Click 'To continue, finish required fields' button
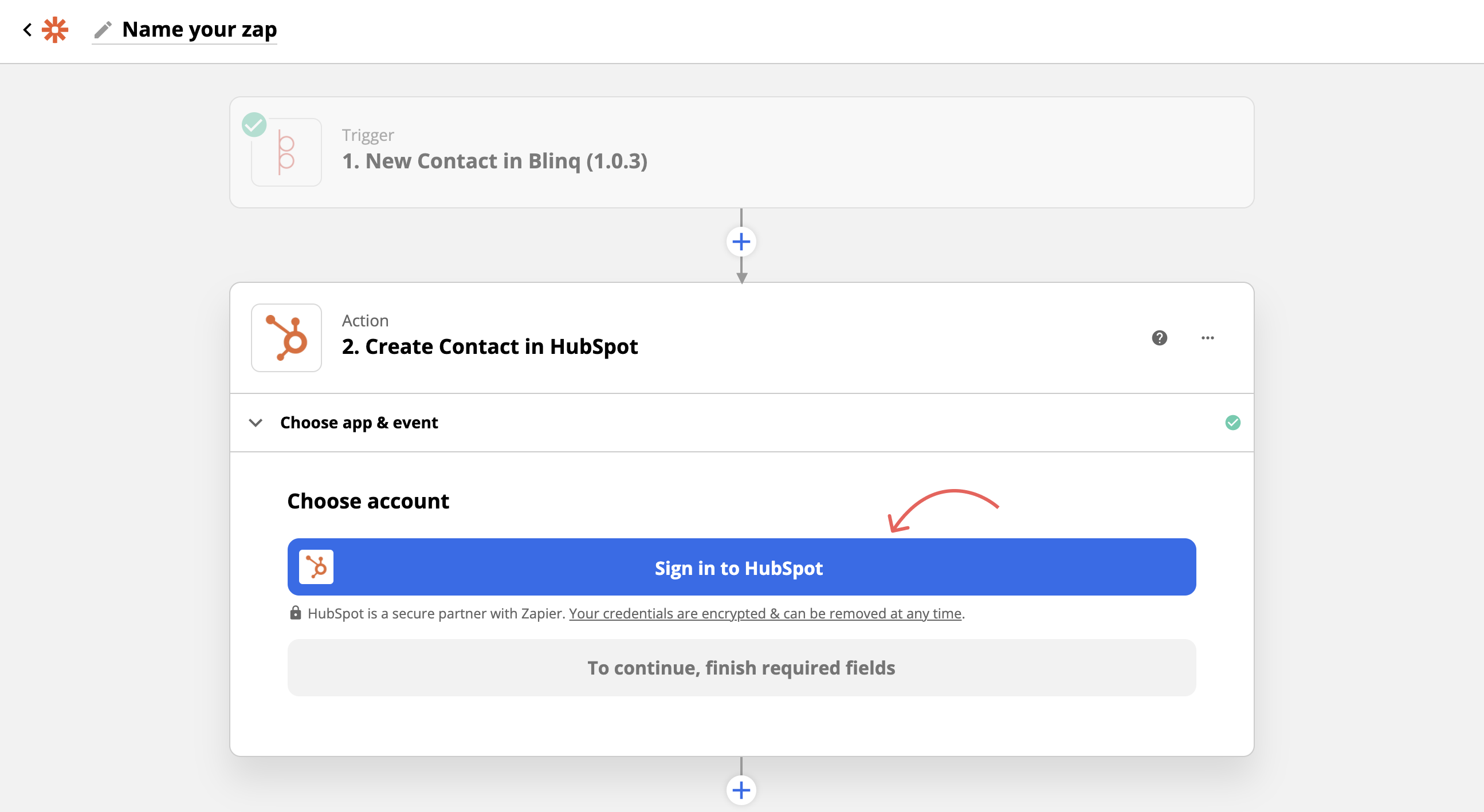 [741, 668]
